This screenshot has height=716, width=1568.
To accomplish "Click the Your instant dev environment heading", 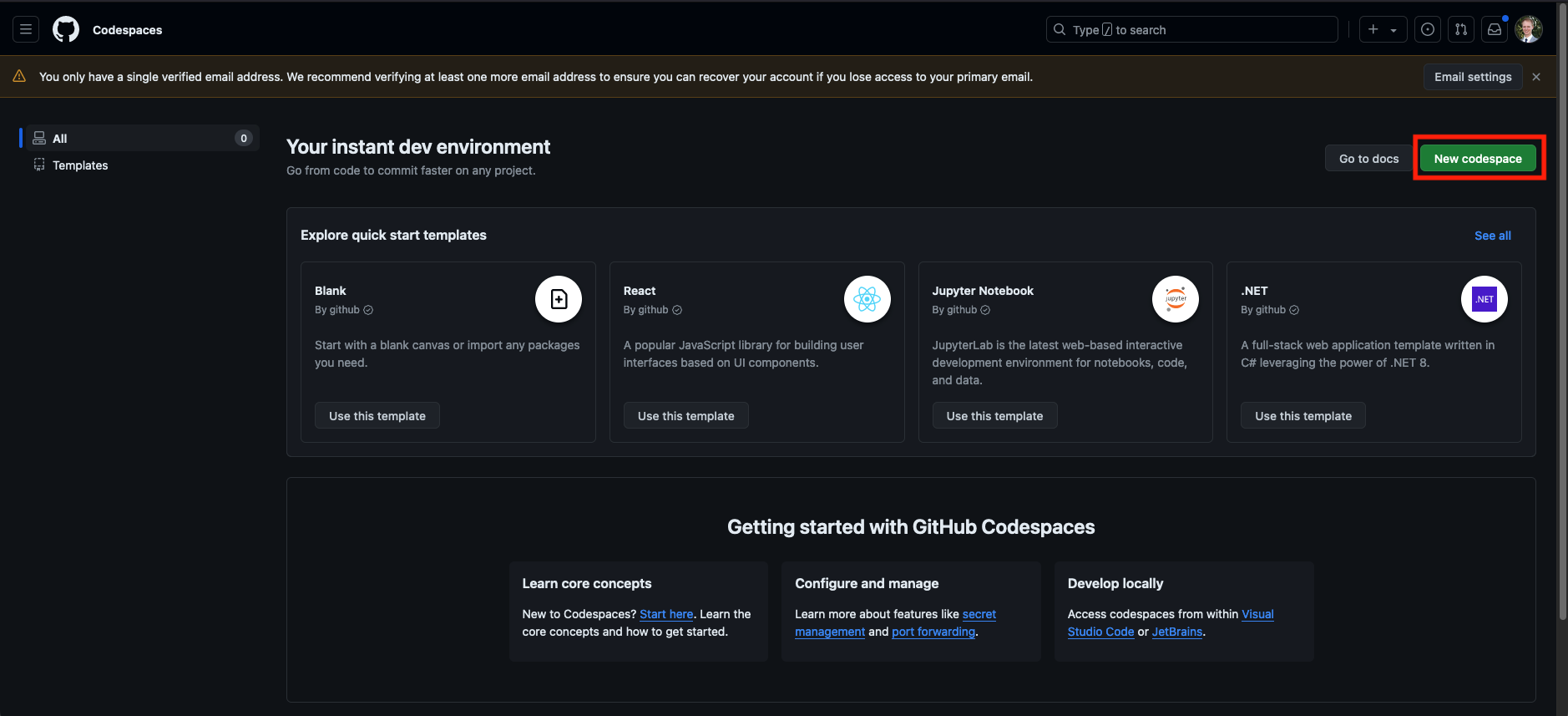I will (418, 147).
